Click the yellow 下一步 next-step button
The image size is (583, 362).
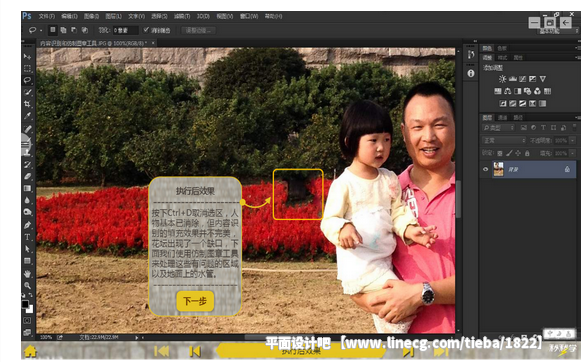(x=195, y=301)
